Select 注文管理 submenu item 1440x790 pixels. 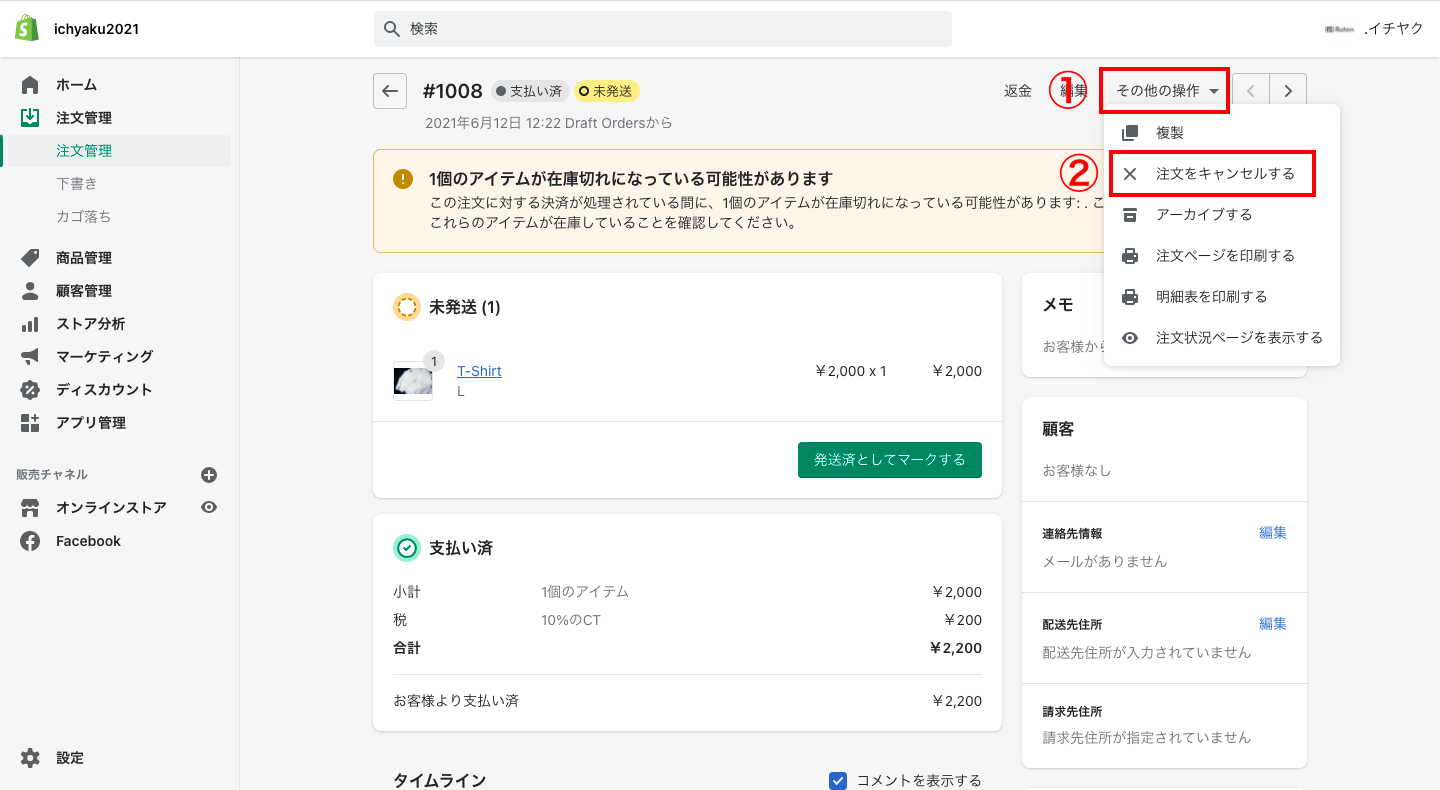click(84, 151)
